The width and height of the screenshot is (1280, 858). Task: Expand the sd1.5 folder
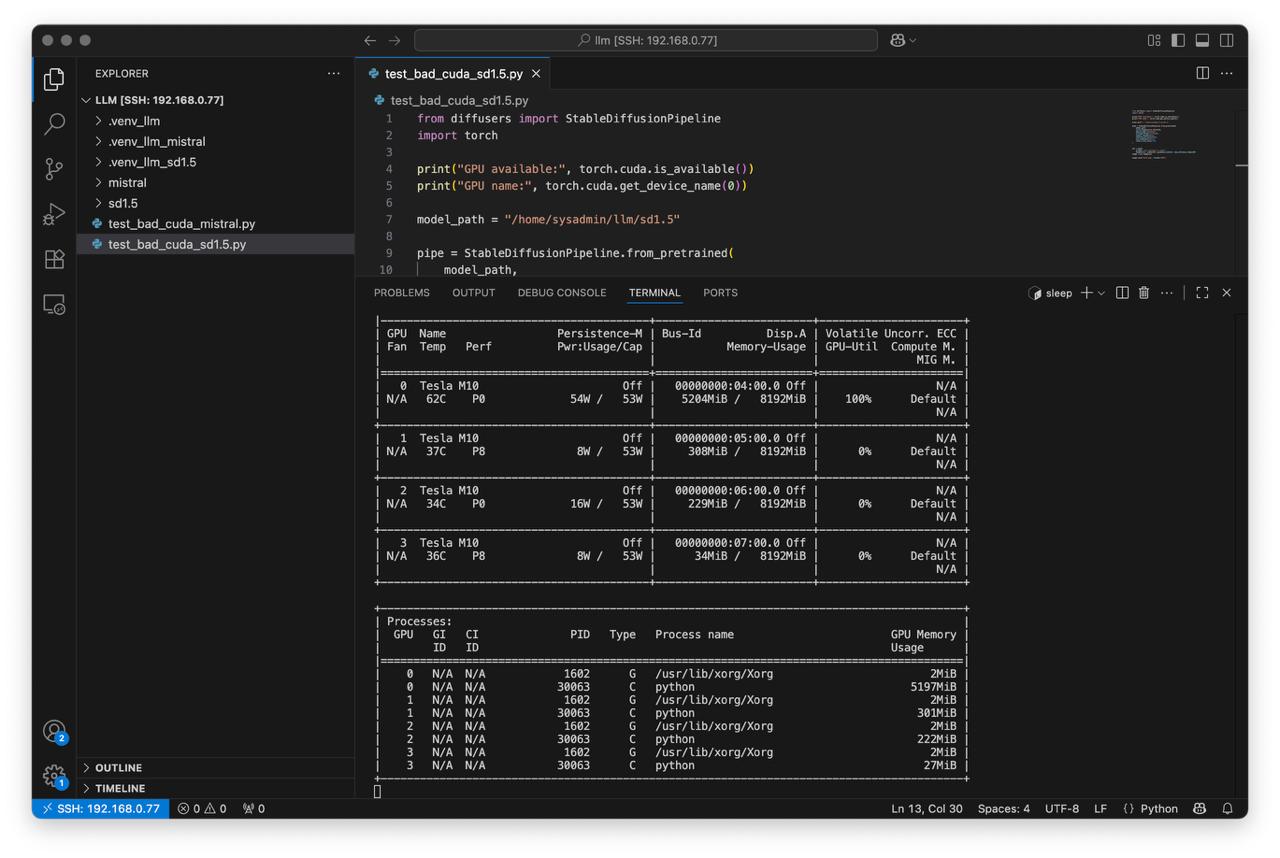[215, 203]
